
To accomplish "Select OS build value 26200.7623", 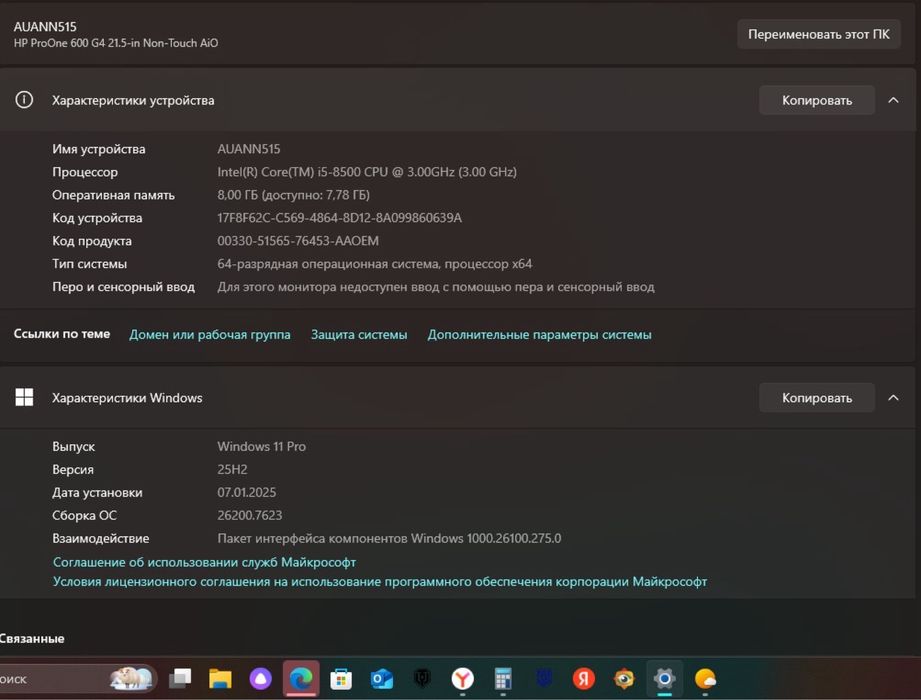I will pos(250,515).
